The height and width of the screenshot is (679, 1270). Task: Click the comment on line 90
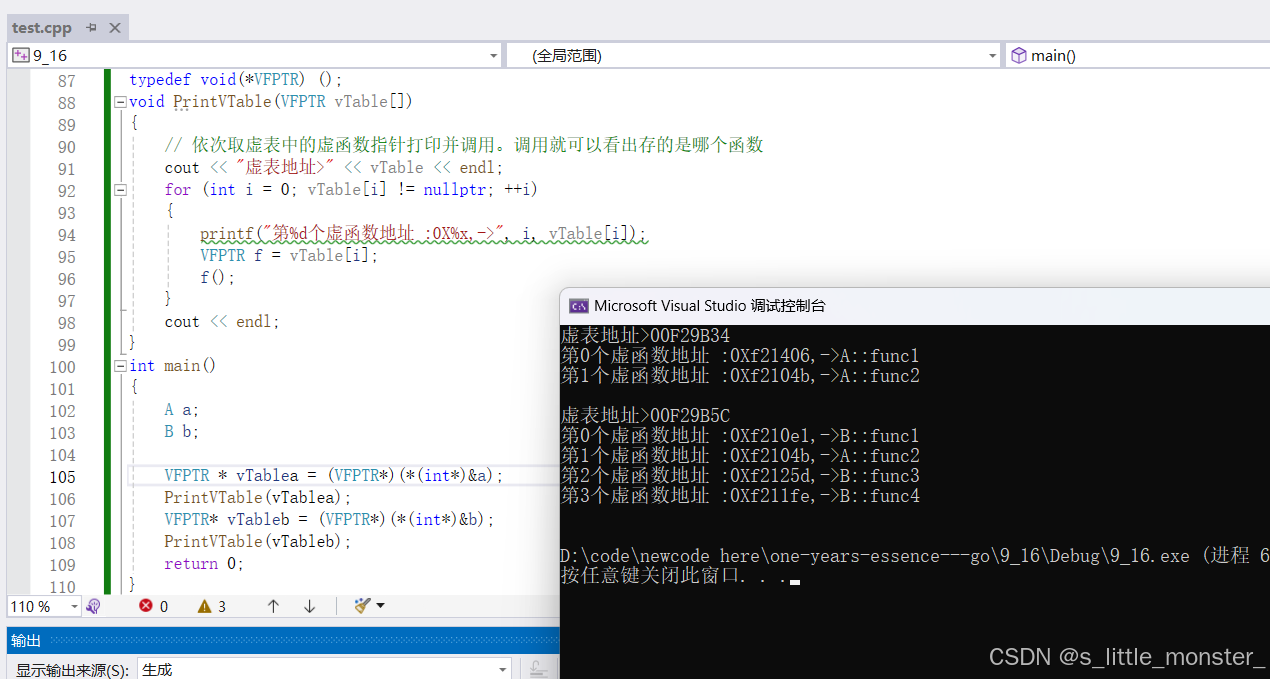(464, 145)
